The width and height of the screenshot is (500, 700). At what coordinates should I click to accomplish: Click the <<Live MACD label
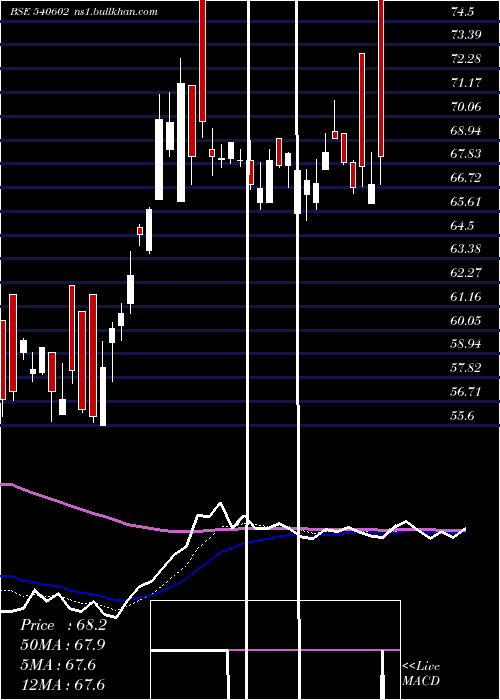[421, 674]
